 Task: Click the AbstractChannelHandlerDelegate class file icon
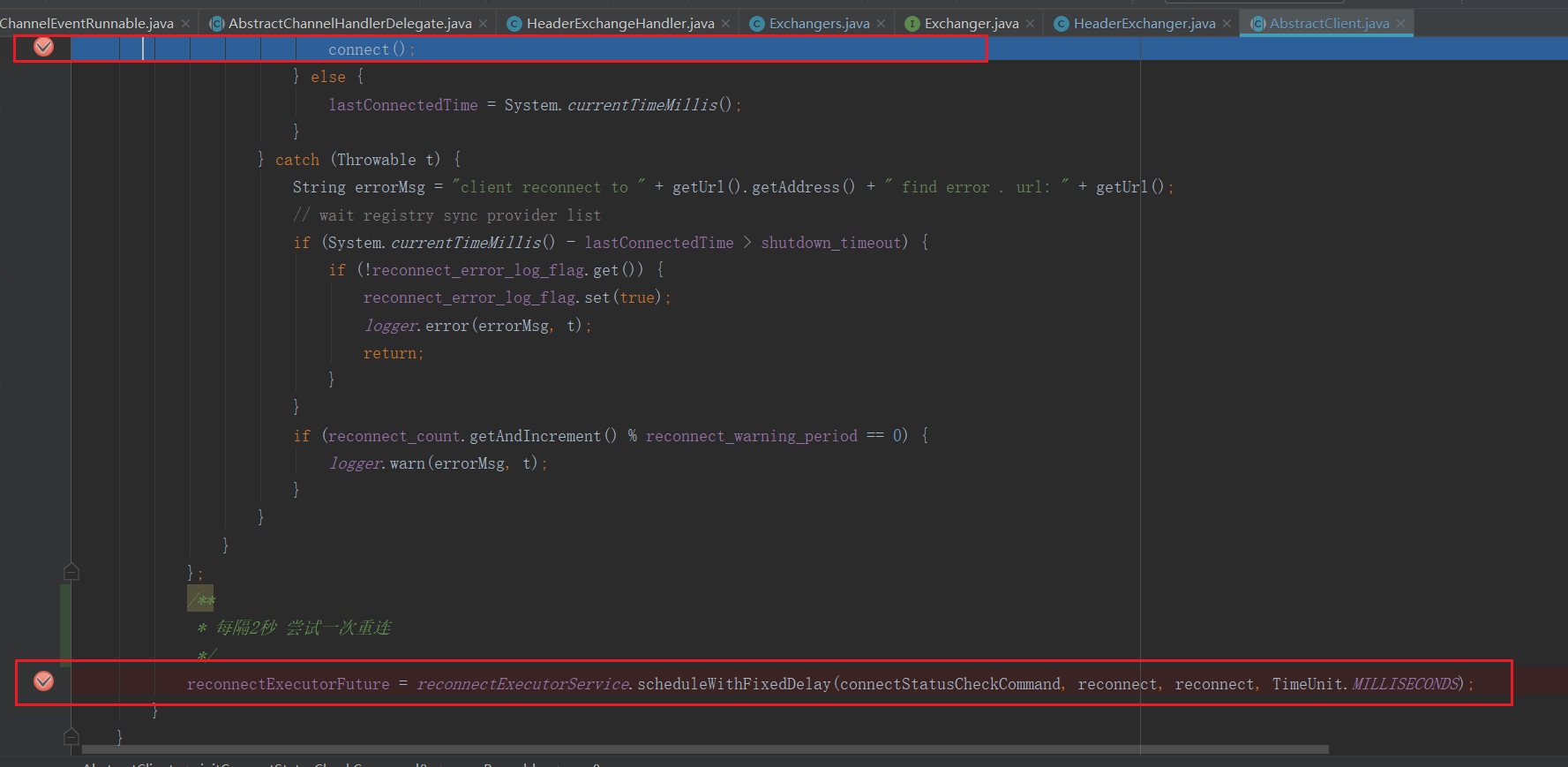click(216, 24)
